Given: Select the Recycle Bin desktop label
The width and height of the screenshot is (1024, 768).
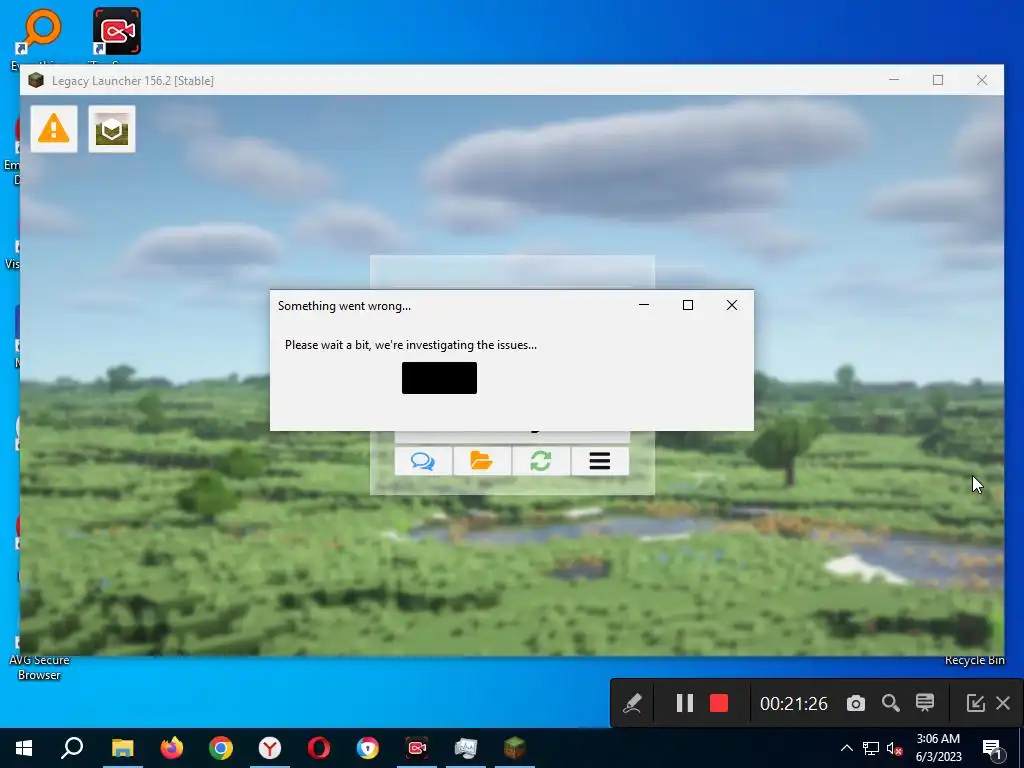Looking at the screenshot, I should coord(974,660).
